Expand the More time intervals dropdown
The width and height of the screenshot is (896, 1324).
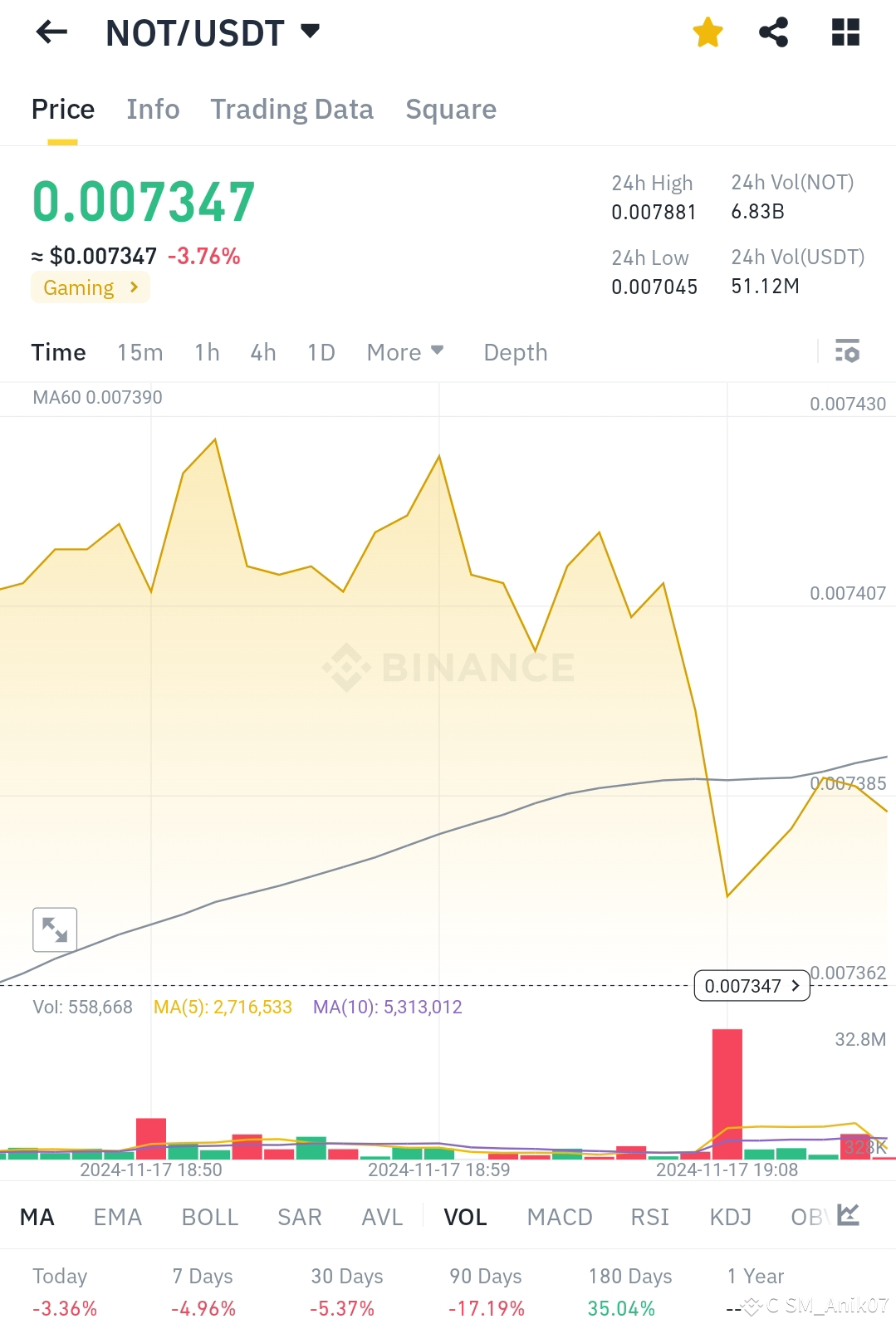tap(405, 352)
